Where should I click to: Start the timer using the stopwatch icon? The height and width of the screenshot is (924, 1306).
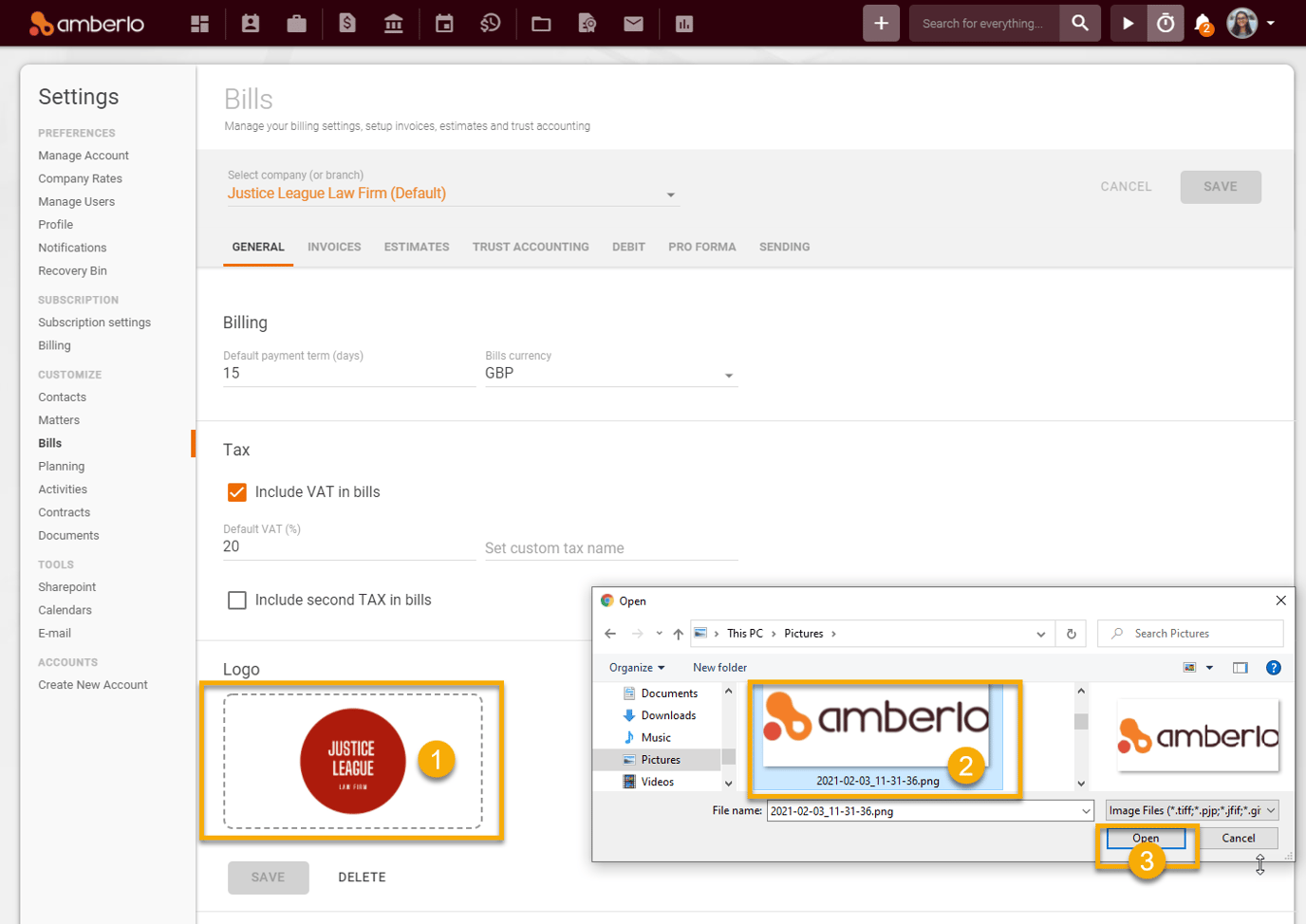pyautogui.click(x=1165, y=23)
